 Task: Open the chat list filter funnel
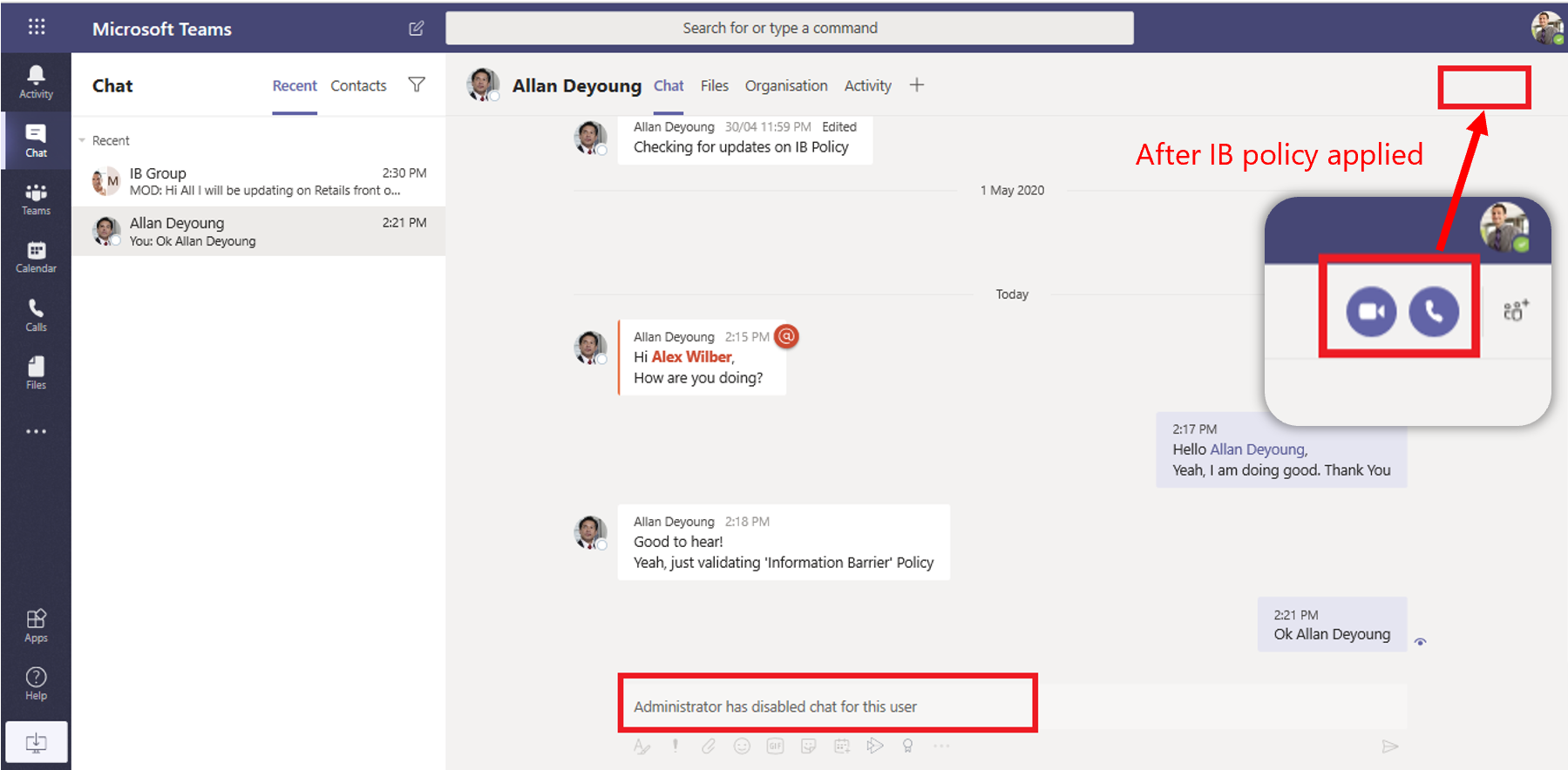(x=417, y=84)
